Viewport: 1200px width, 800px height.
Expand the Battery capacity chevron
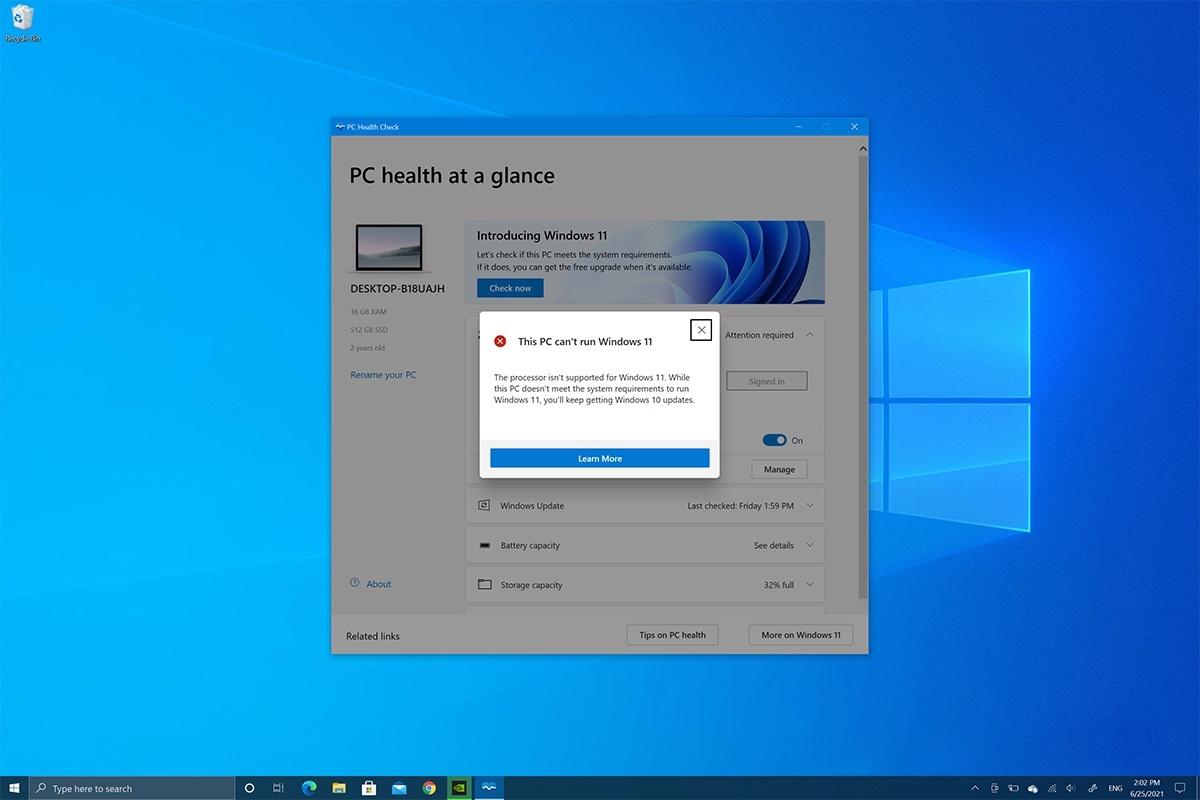pyautogui.click(x=810, y=546)
